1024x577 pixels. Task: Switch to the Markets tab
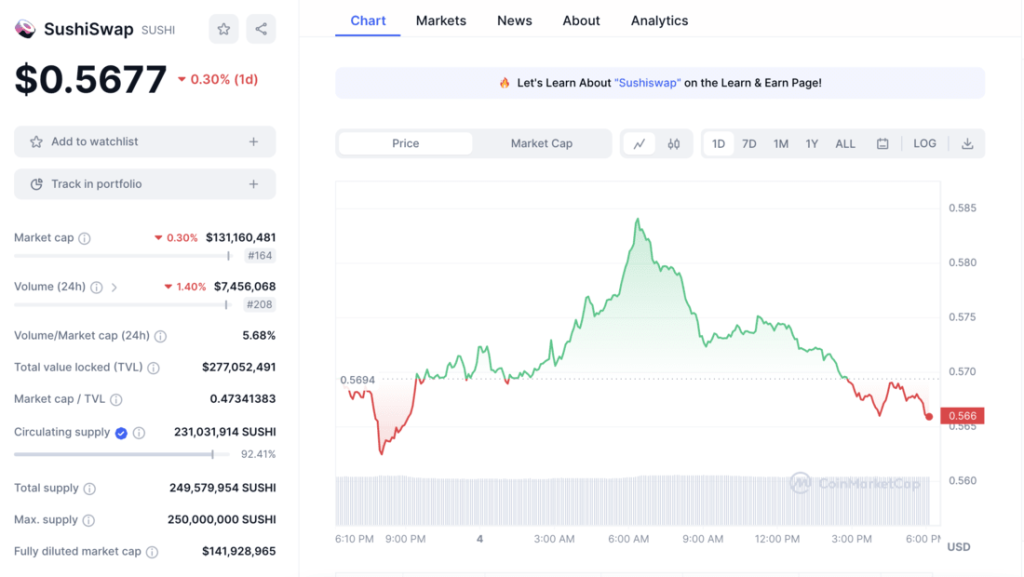(x=441, y=20)
